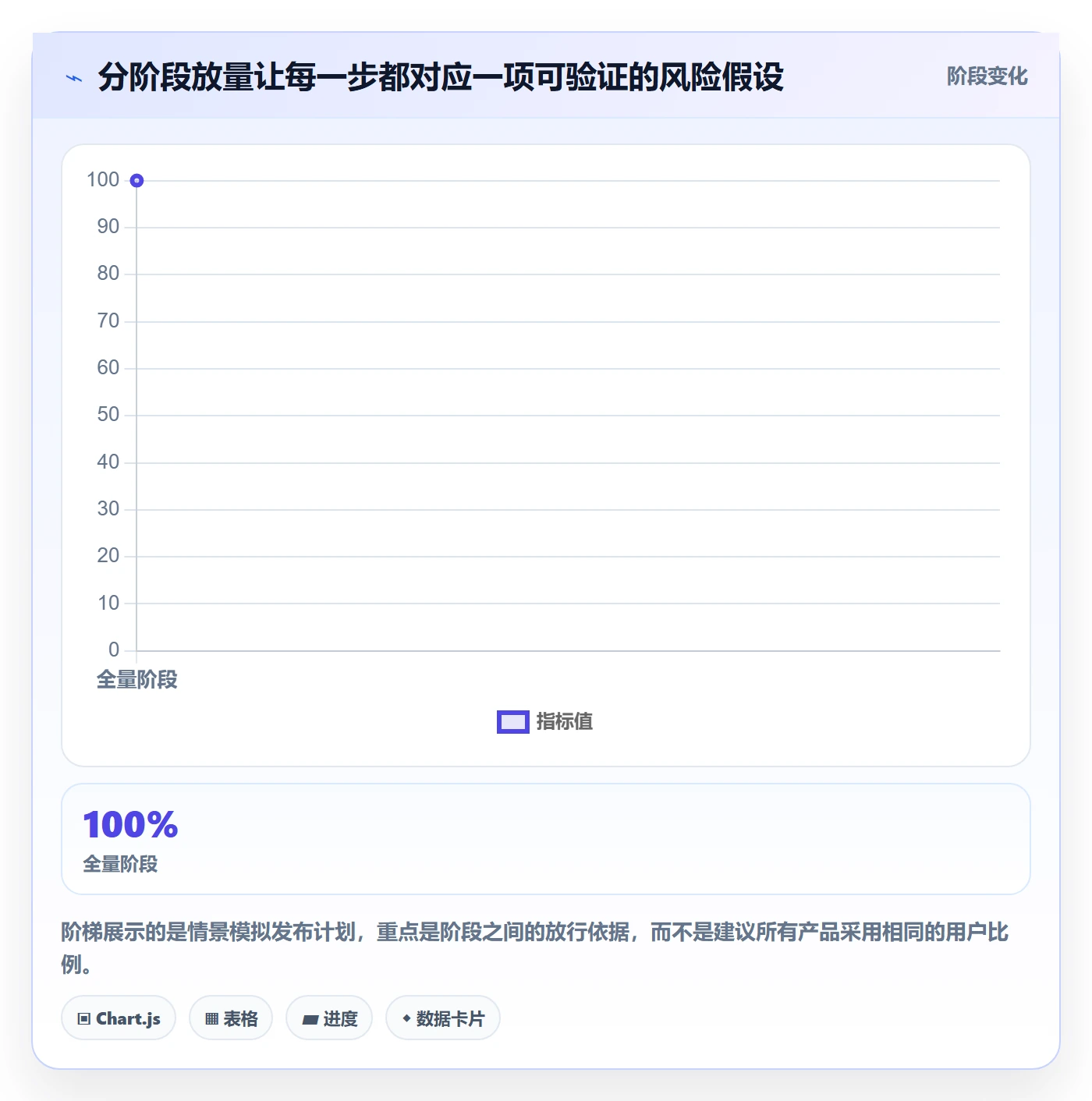Click the y-axis label 20
Viewport: 1092px width, 1101px height.
(x=108, y=556)
